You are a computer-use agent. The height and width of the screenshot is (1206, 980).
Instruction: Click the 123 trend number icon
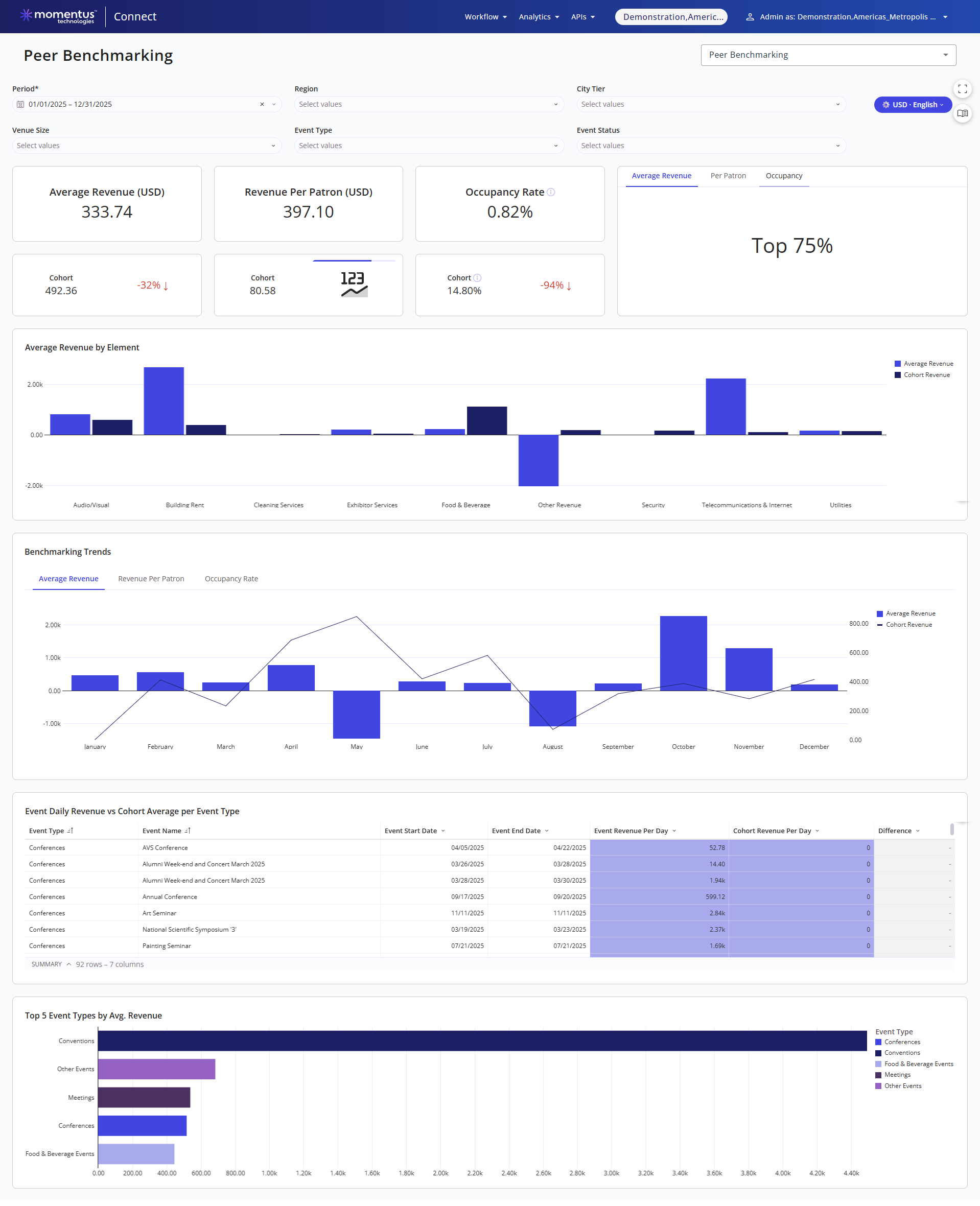click(x=354, y=285)
